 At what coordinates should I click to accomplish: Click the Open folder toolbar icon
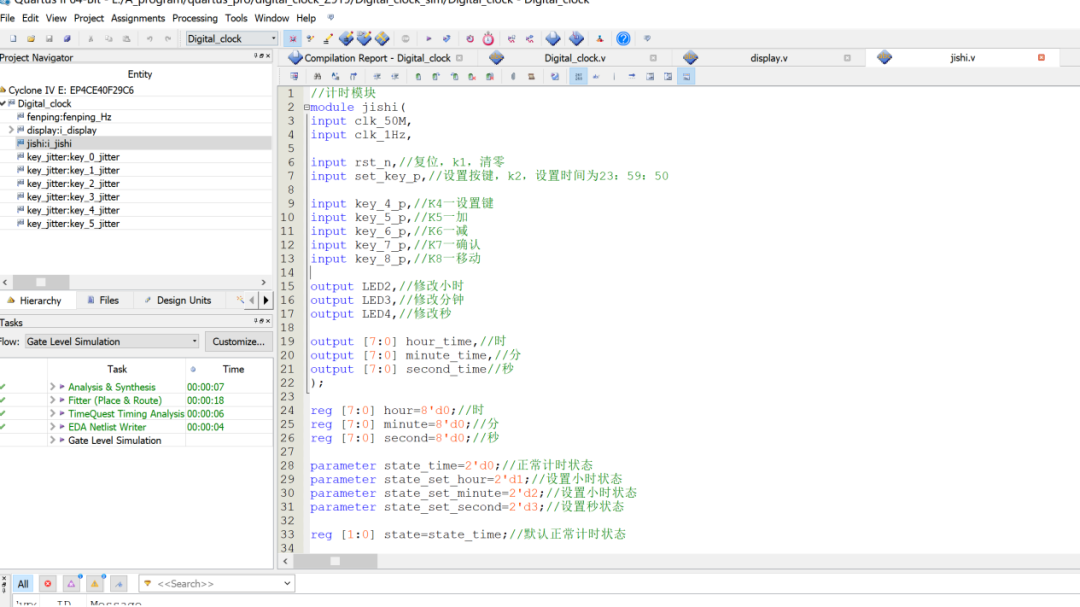32,39
